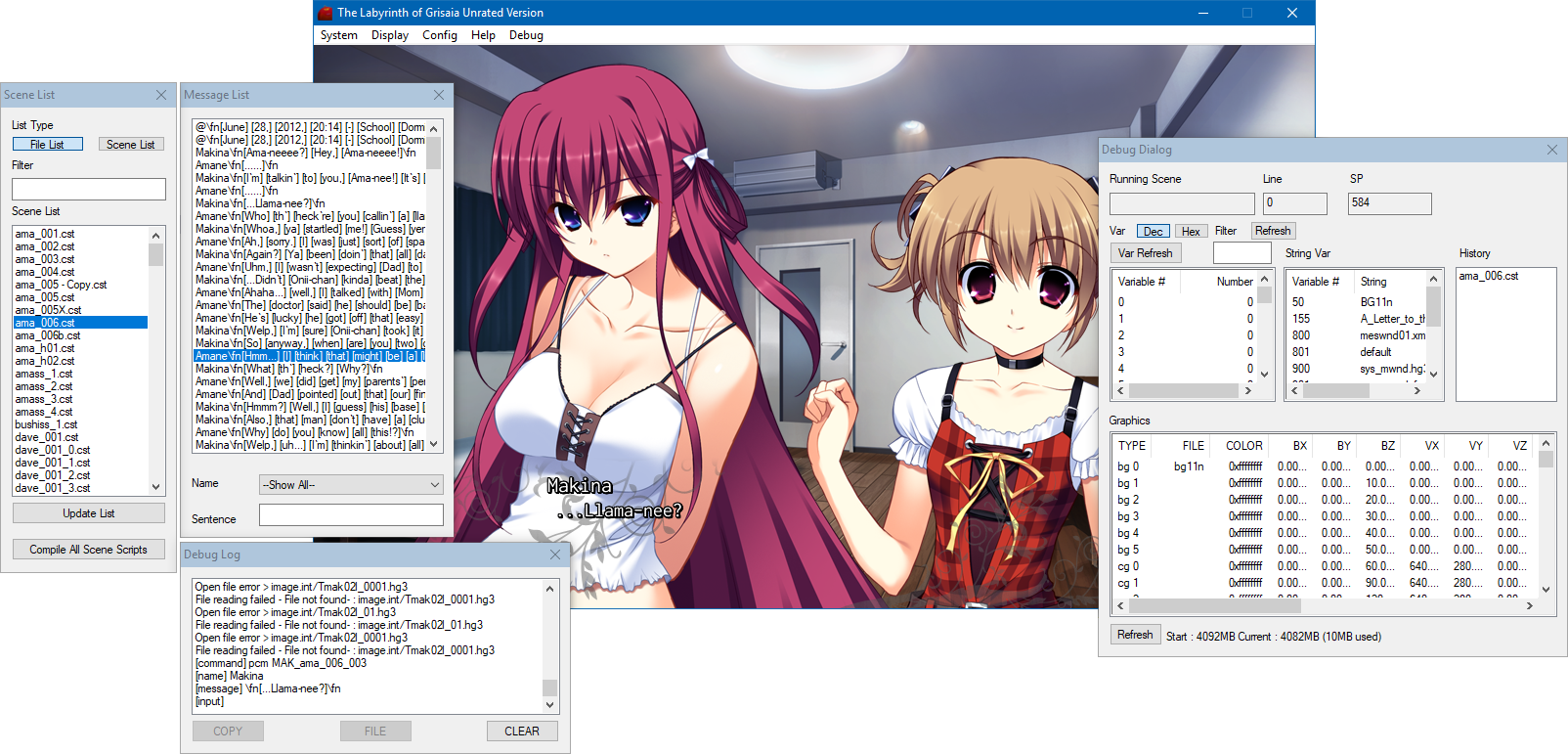The width and height of the screenshot is (1568, 754).
Task: Click right arrow of Graphics horizontal scrollbar
Action: (x=1530, y=606)
